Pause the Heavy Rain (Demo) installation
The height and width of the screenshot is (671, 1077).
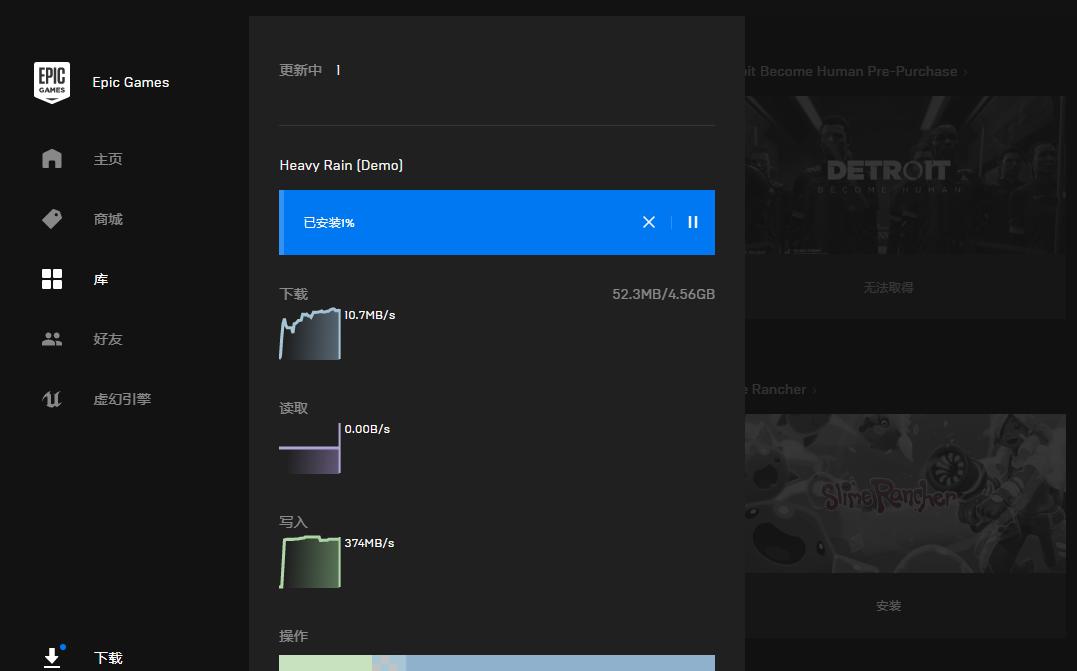click(x=692, y=222)
